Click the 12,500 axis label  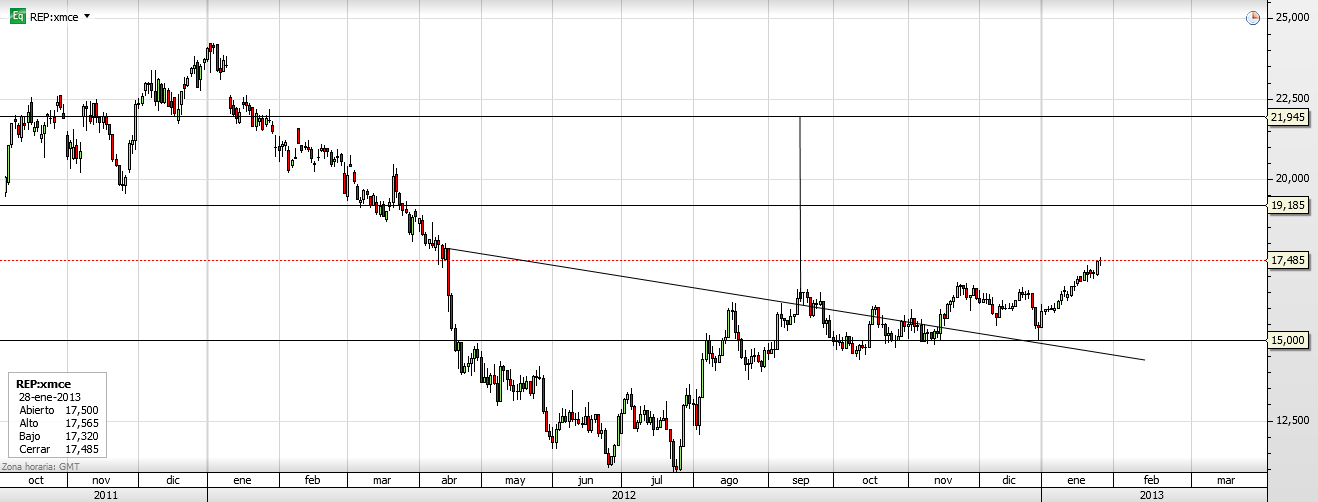click(x=1293, y=420)
